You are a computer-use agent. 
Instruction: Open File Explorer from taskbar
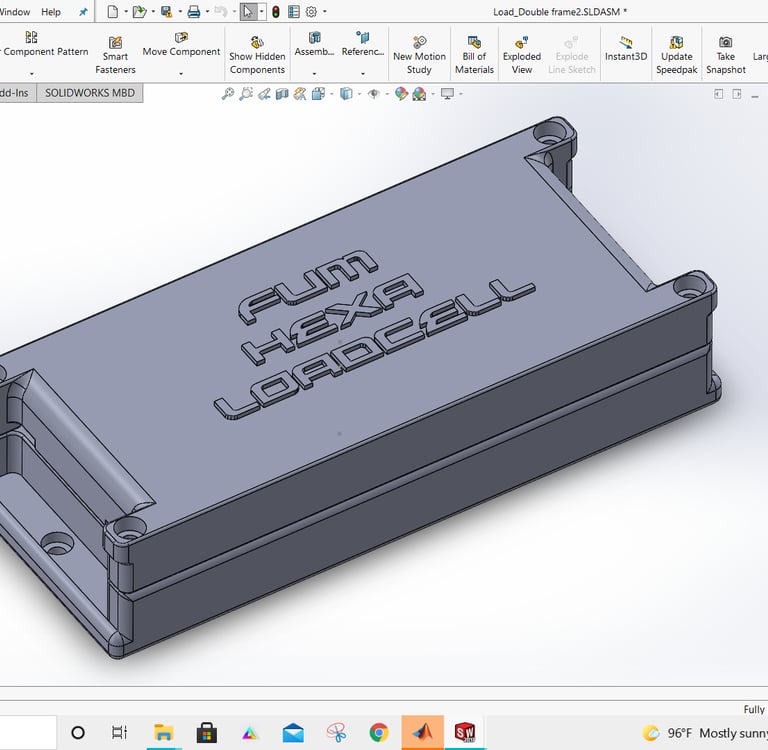coord(164,733)
